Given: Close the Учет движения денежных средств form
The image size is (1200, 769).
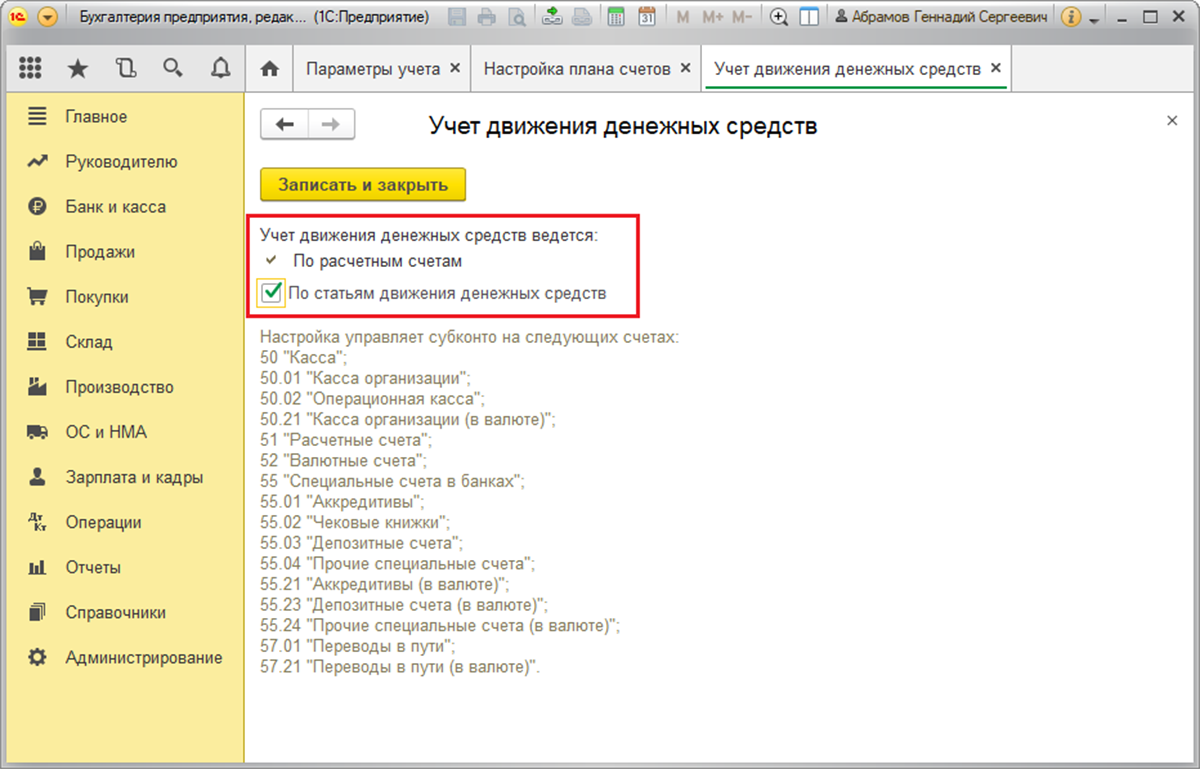Looking at the screenshot, I should [x=1171, y=119].
